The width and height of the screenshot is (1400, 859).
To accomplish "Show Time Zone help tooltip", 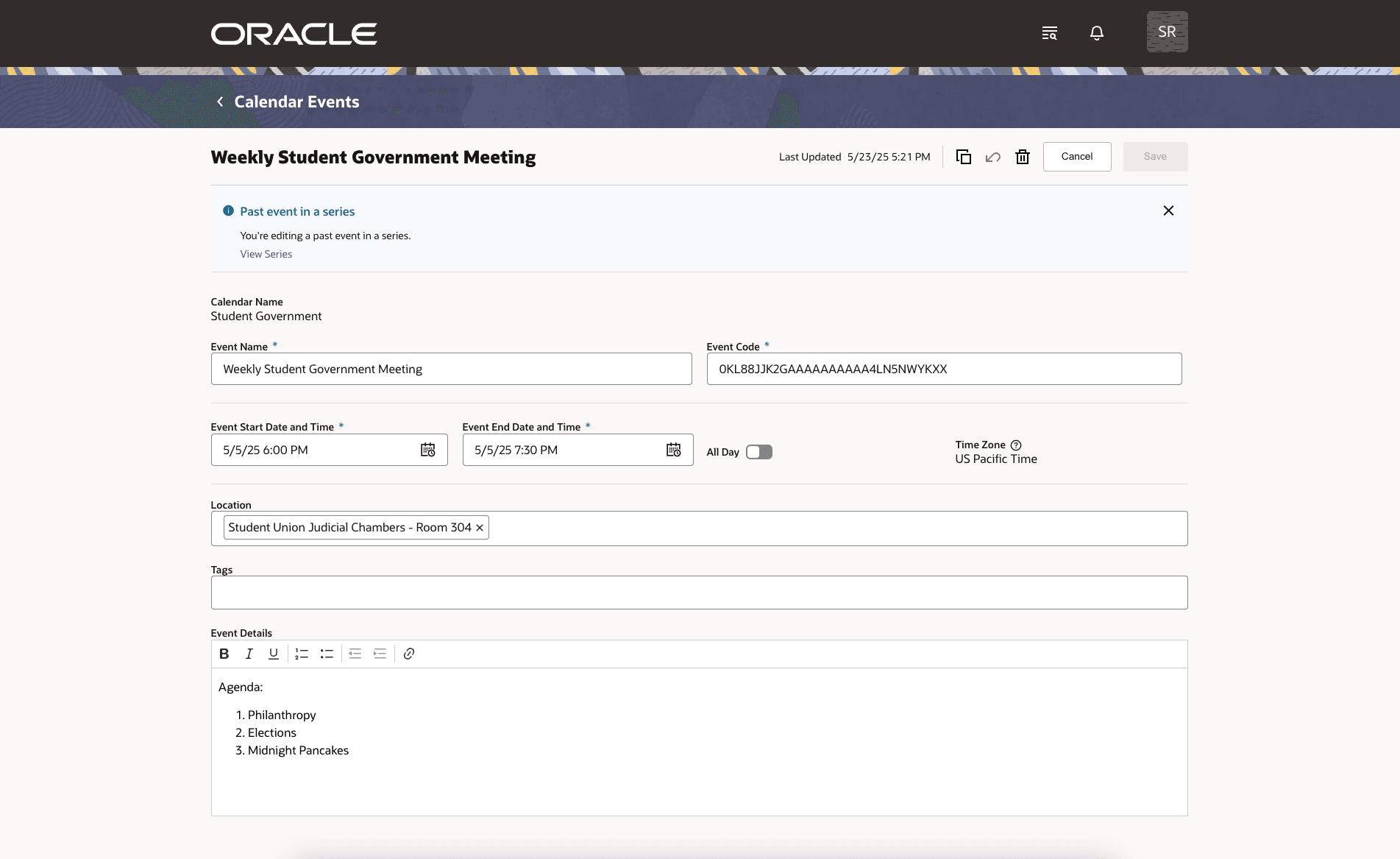I will (1016, 445).
